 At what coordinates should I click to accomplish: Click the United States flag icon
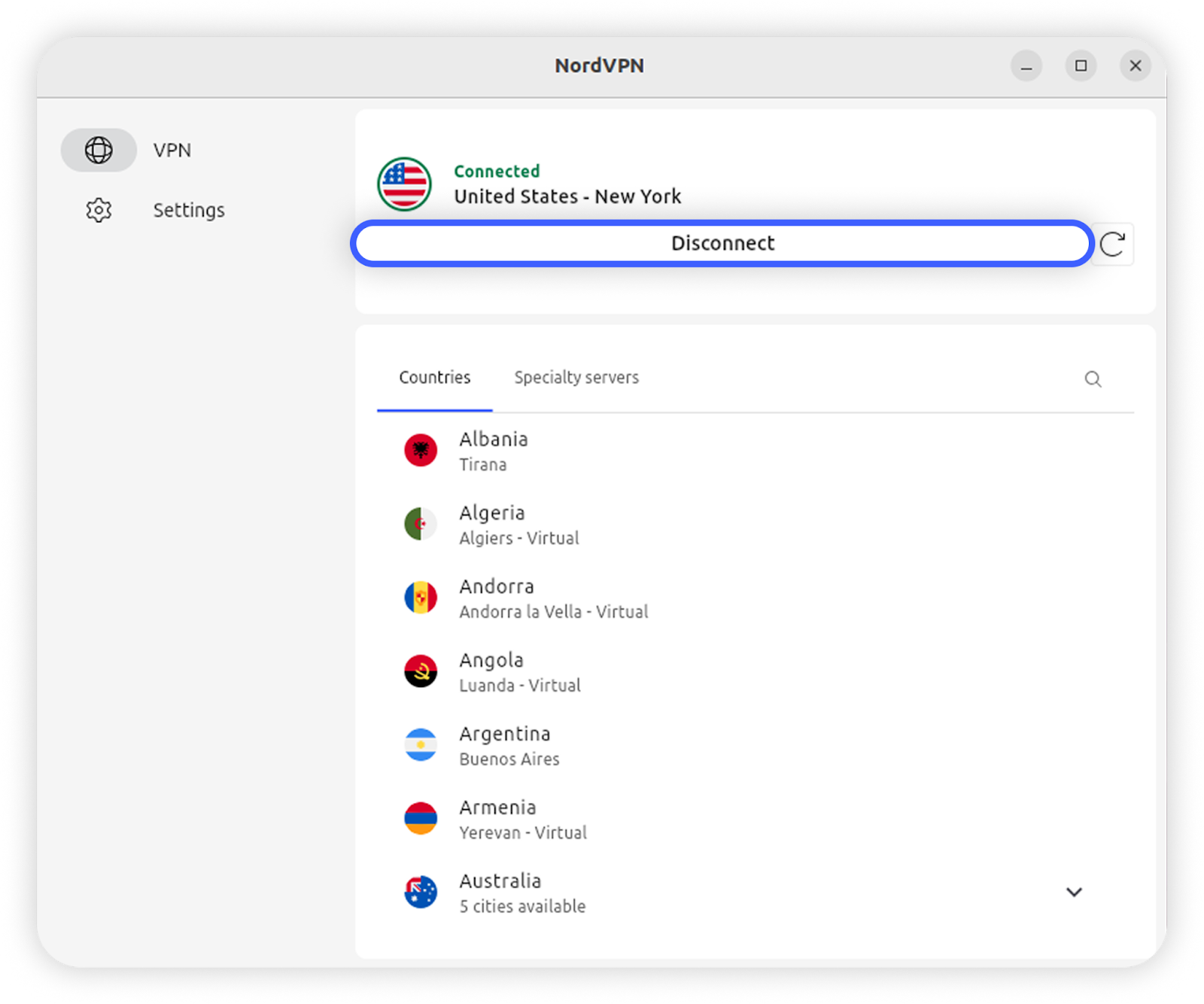(x=405, y=184)
